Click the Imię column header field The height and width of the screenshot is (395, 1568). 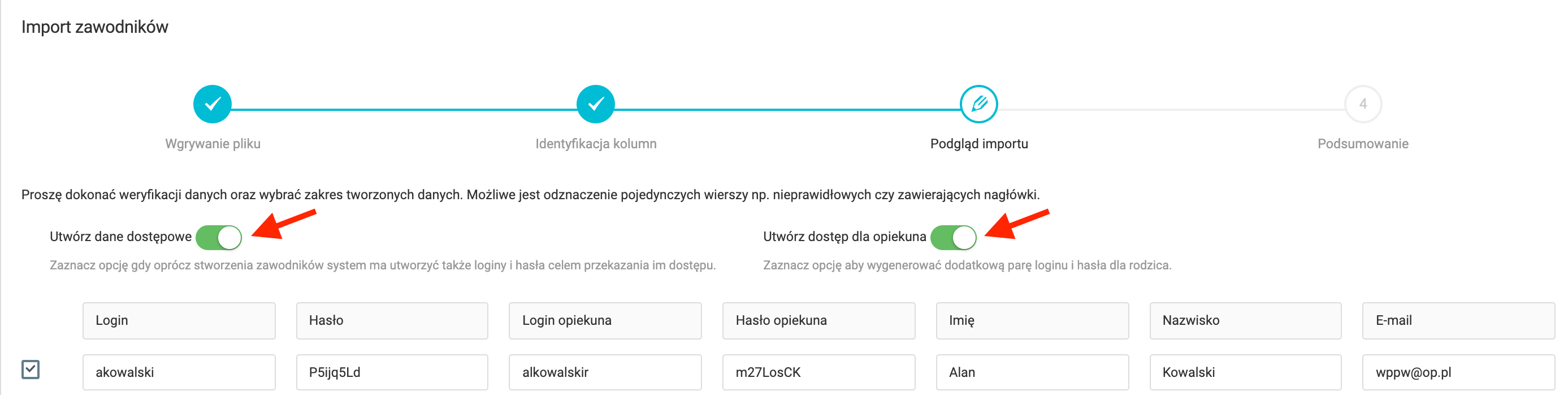pyautogui.click(x=1032, y=321)
